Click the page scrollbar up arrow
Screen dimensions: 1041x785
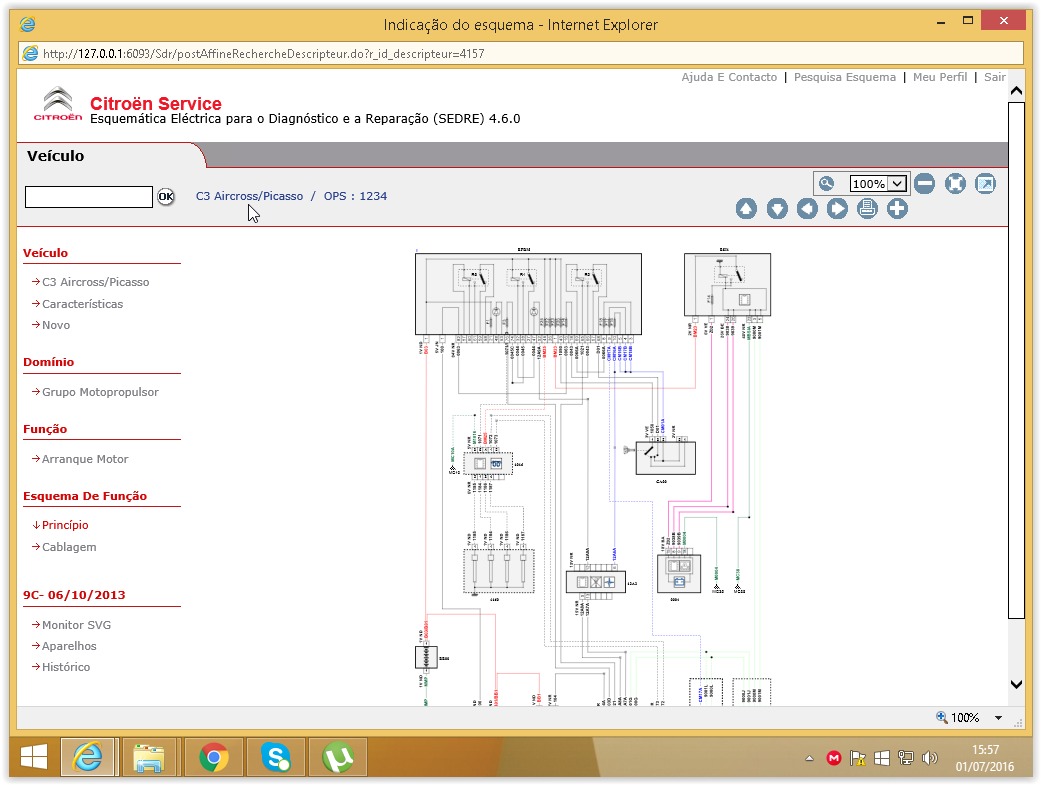[x=1016, y=90]
